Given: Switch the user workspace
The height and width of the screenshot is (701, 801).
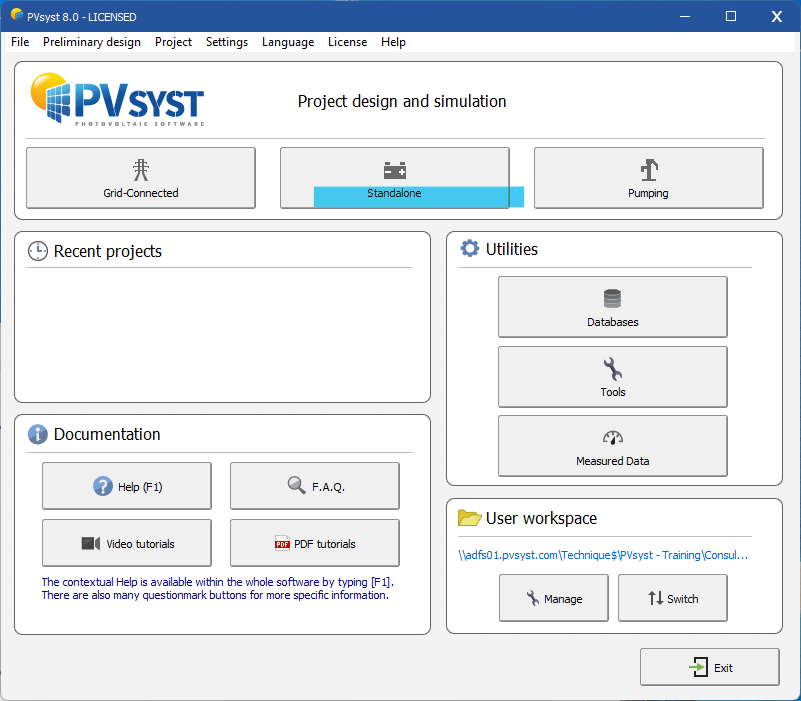Looking at the screenshot, I should coord(673,598).
